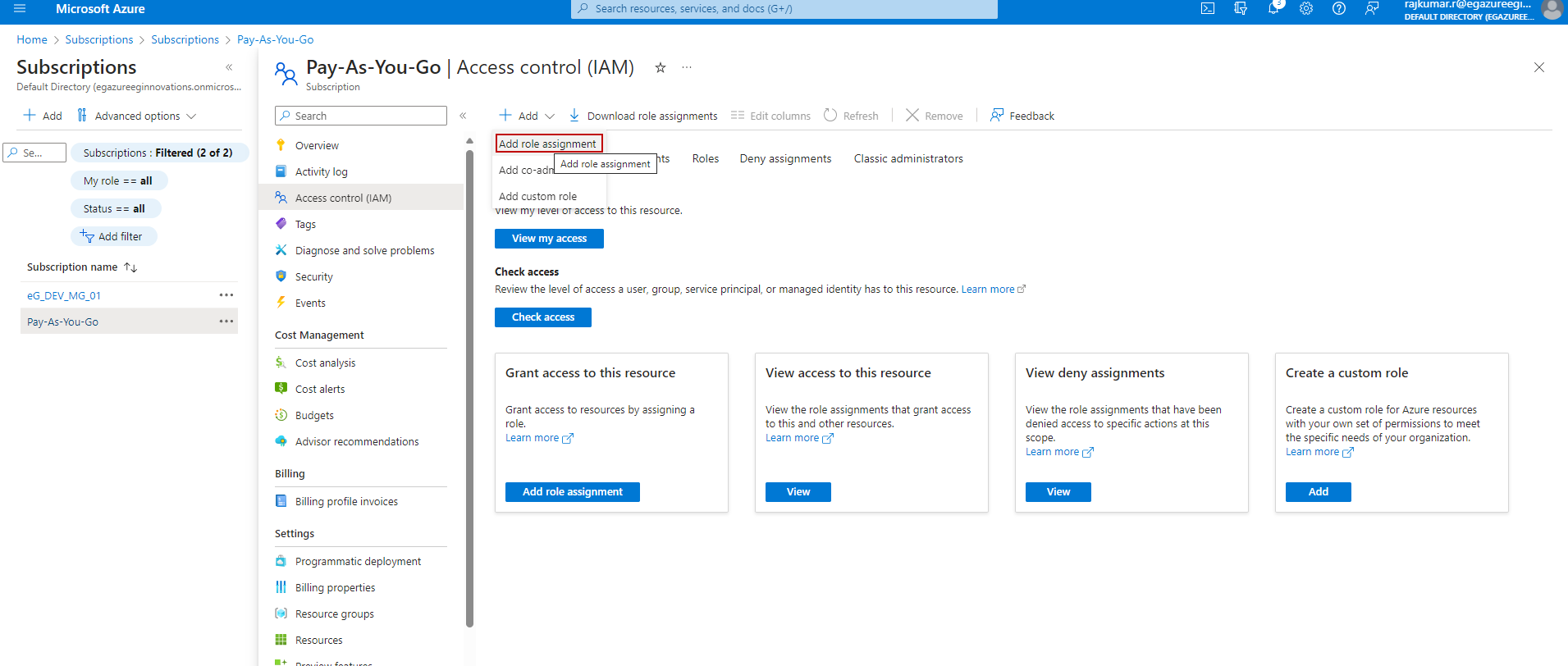The width and height of the screenshot is (1568, 666).
Task: Pin Access control page with star icon
Action: click(661, 67)
